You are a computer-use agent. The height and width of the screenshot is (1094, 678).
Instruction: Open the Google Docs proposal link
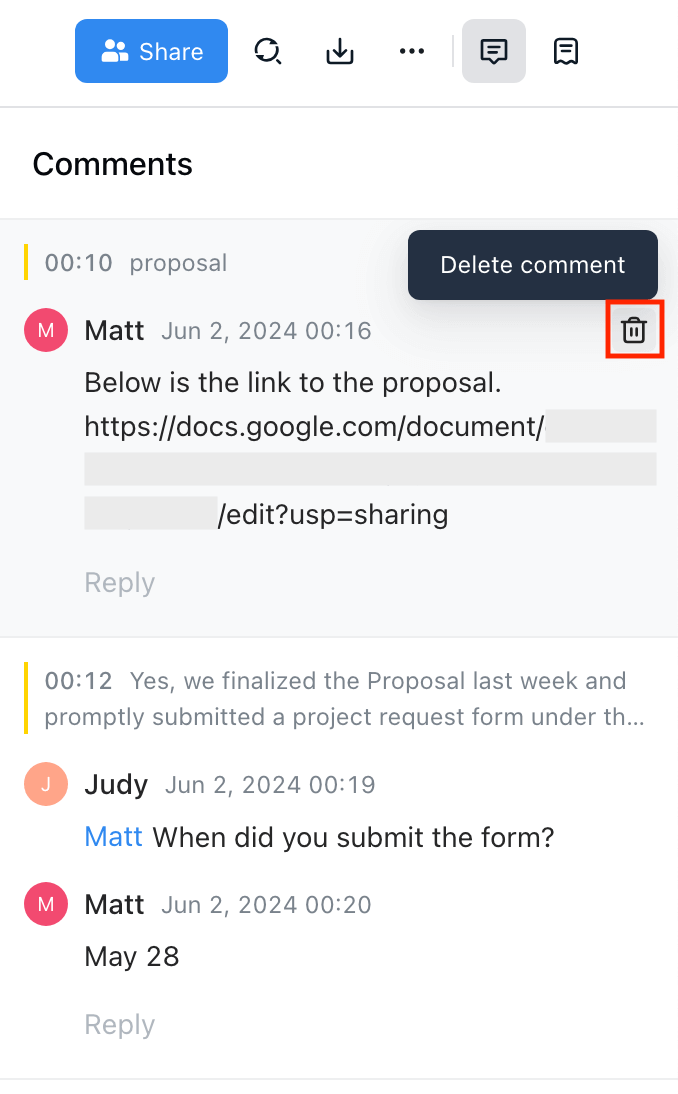click(x=314, y=428)
